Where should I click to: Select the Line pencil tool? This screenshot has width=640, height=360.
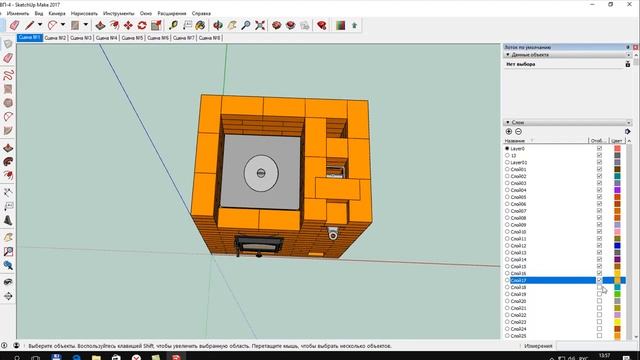pos(29,25)
